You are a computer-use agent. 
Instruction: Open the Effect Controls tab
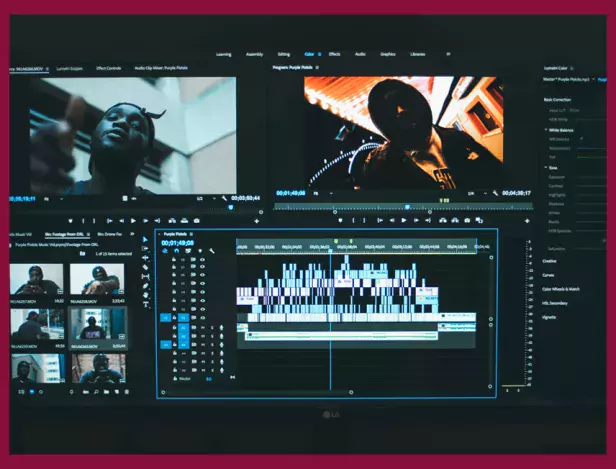[108, 68]
